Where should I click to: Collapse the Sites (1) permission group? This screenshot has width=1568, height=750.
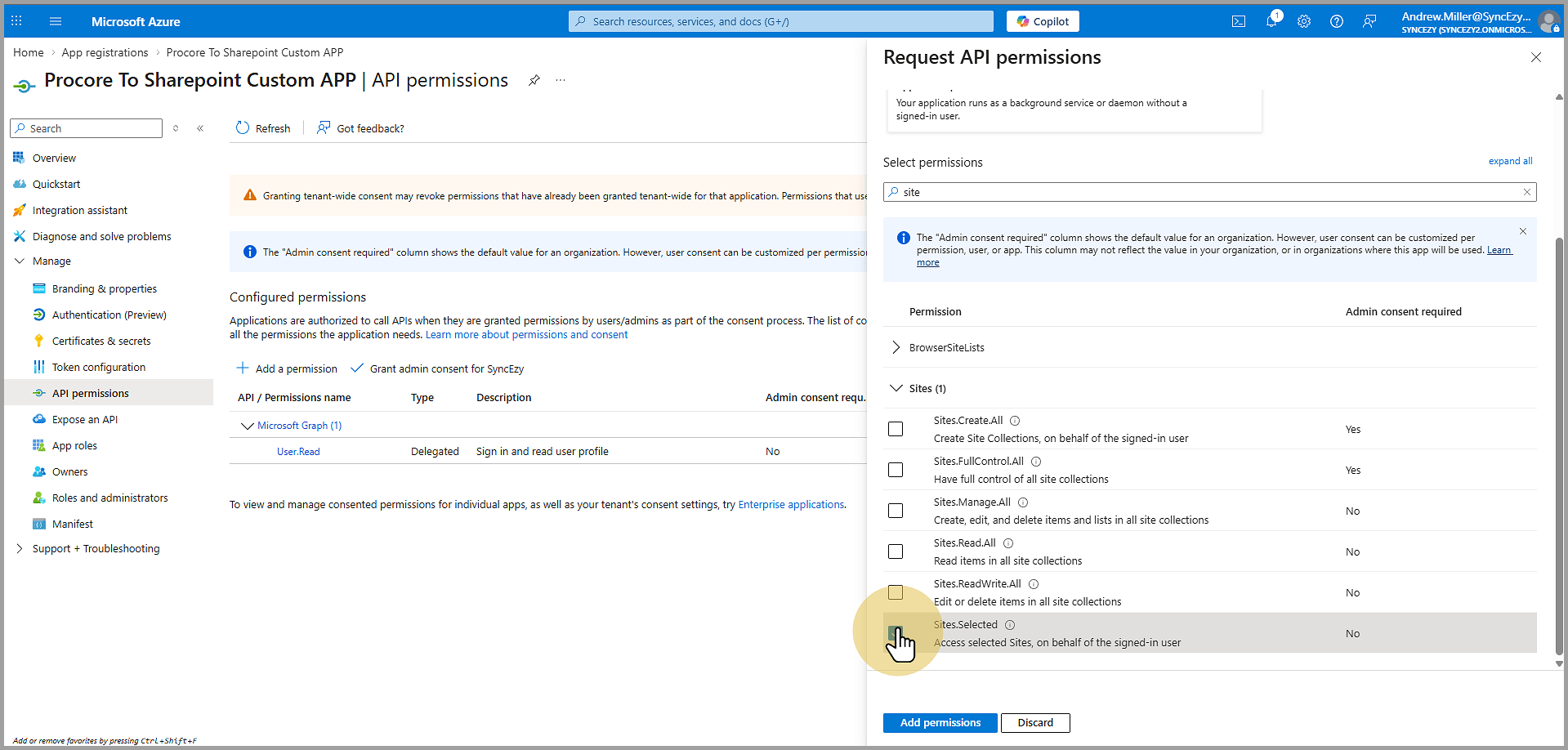(x=896, y=388)
